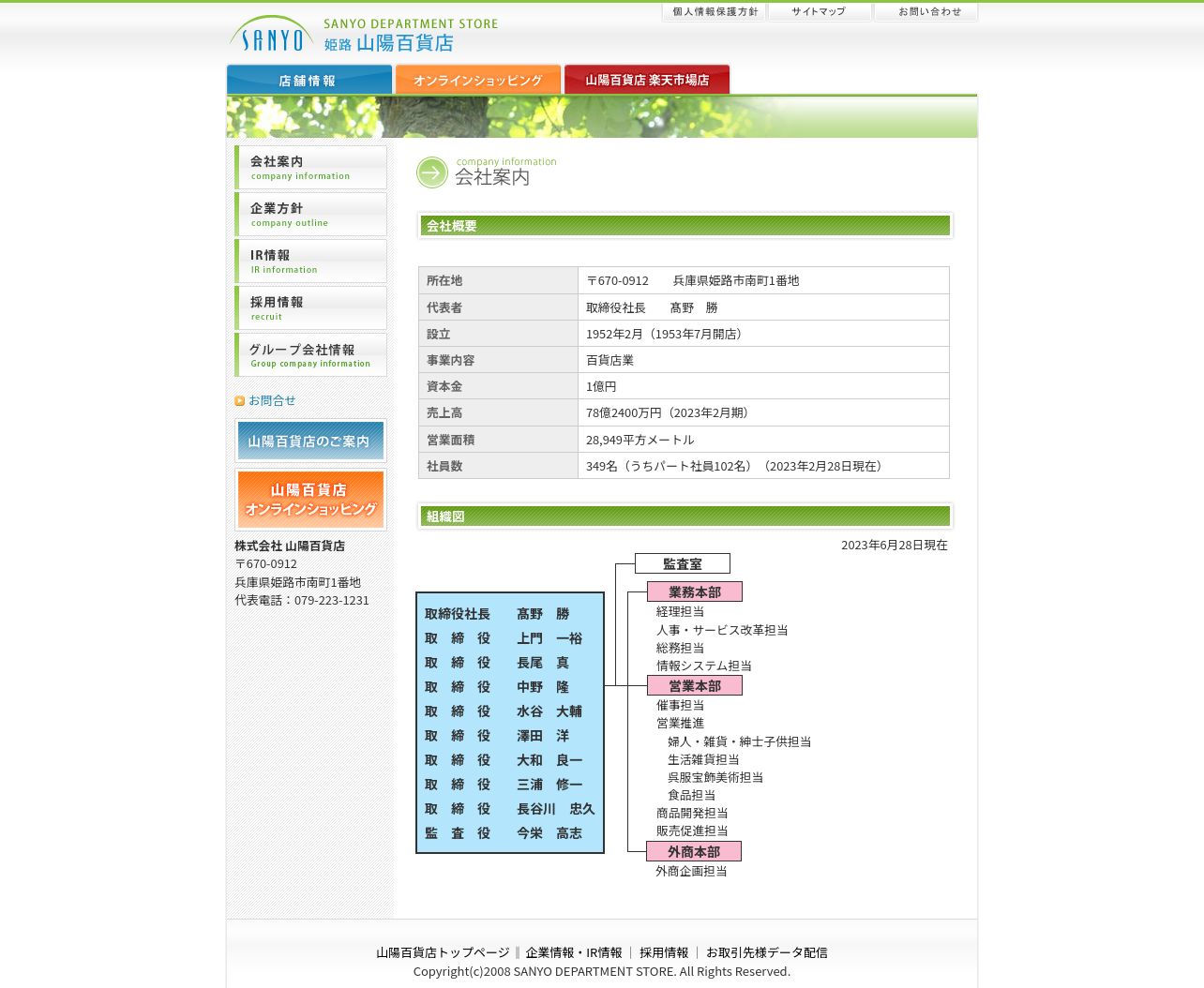Click 経理担当 under 業務本部
The image size is (1204, 988).
point(680,611)
